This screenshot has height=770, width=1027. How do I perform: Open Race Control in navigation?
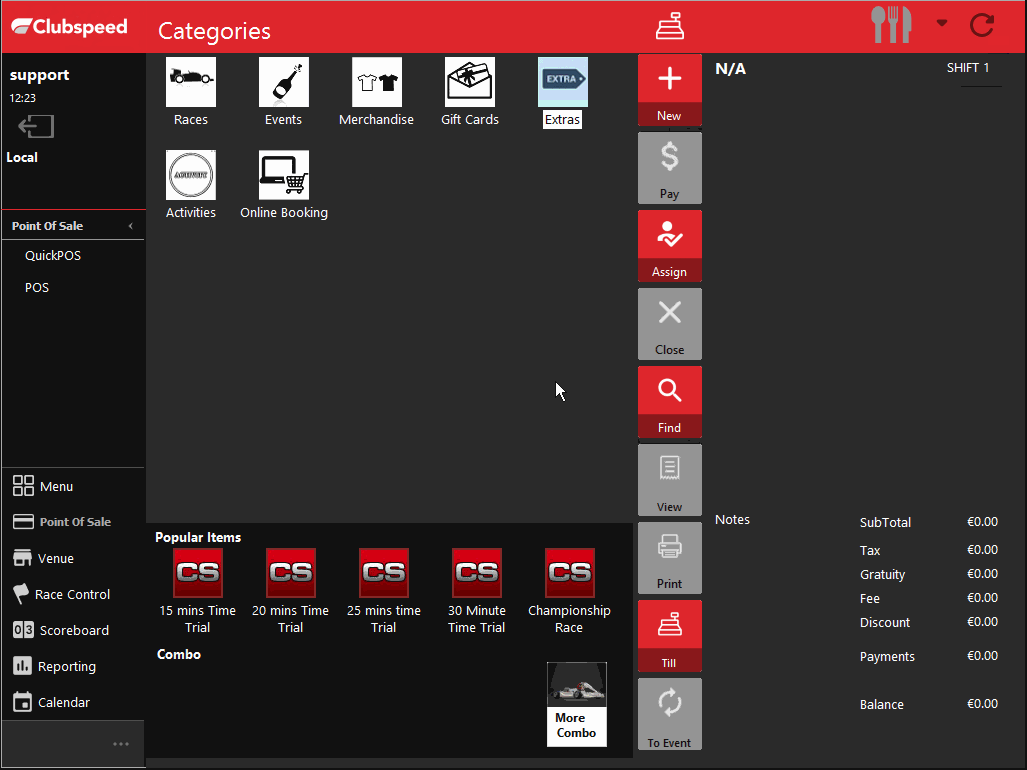tap(62, 595)
